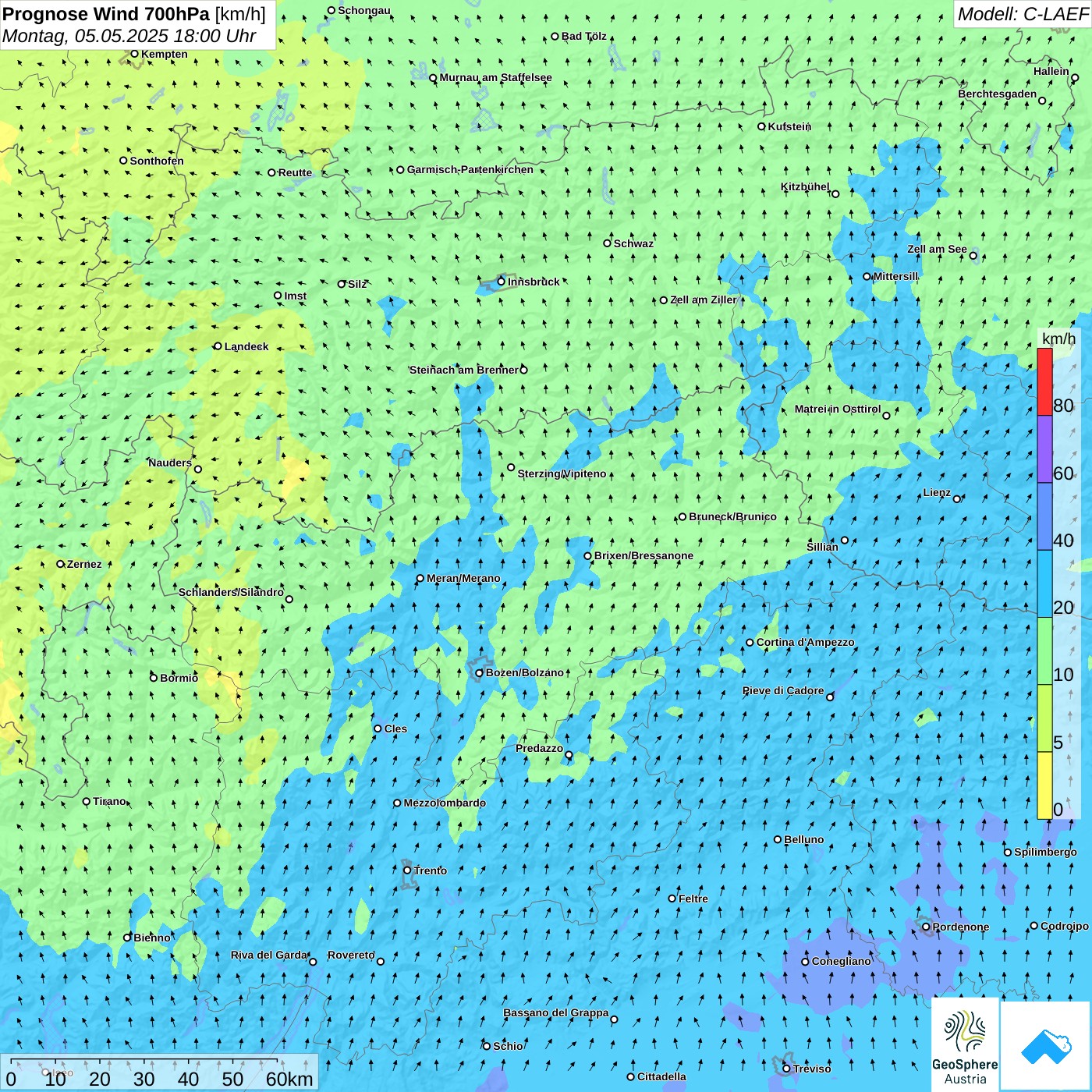Click the Garmisch-Partenkirchen marker

tap(400, 170)
